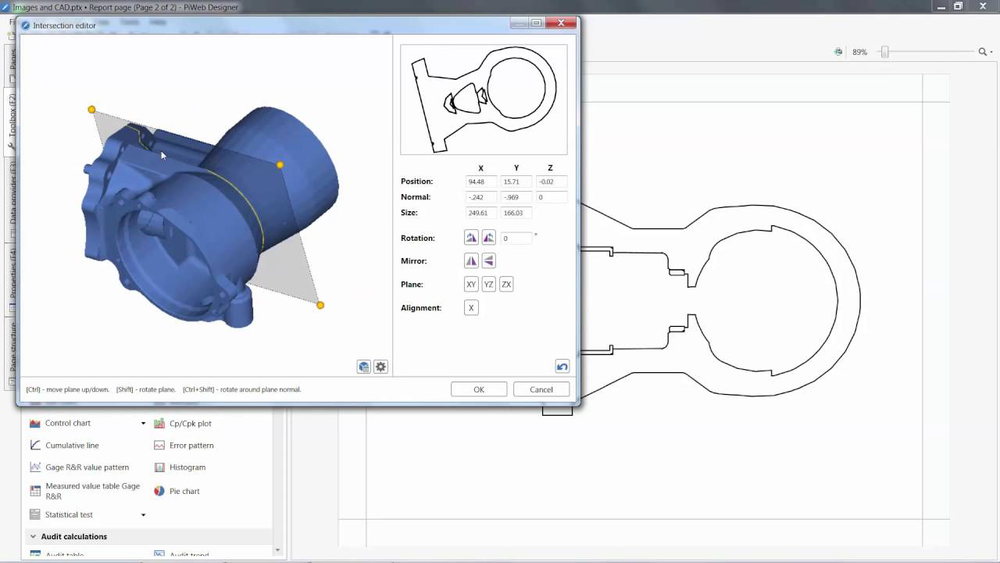
Task: Maximize the Intersection editor window
Action: tap(536, 23)
